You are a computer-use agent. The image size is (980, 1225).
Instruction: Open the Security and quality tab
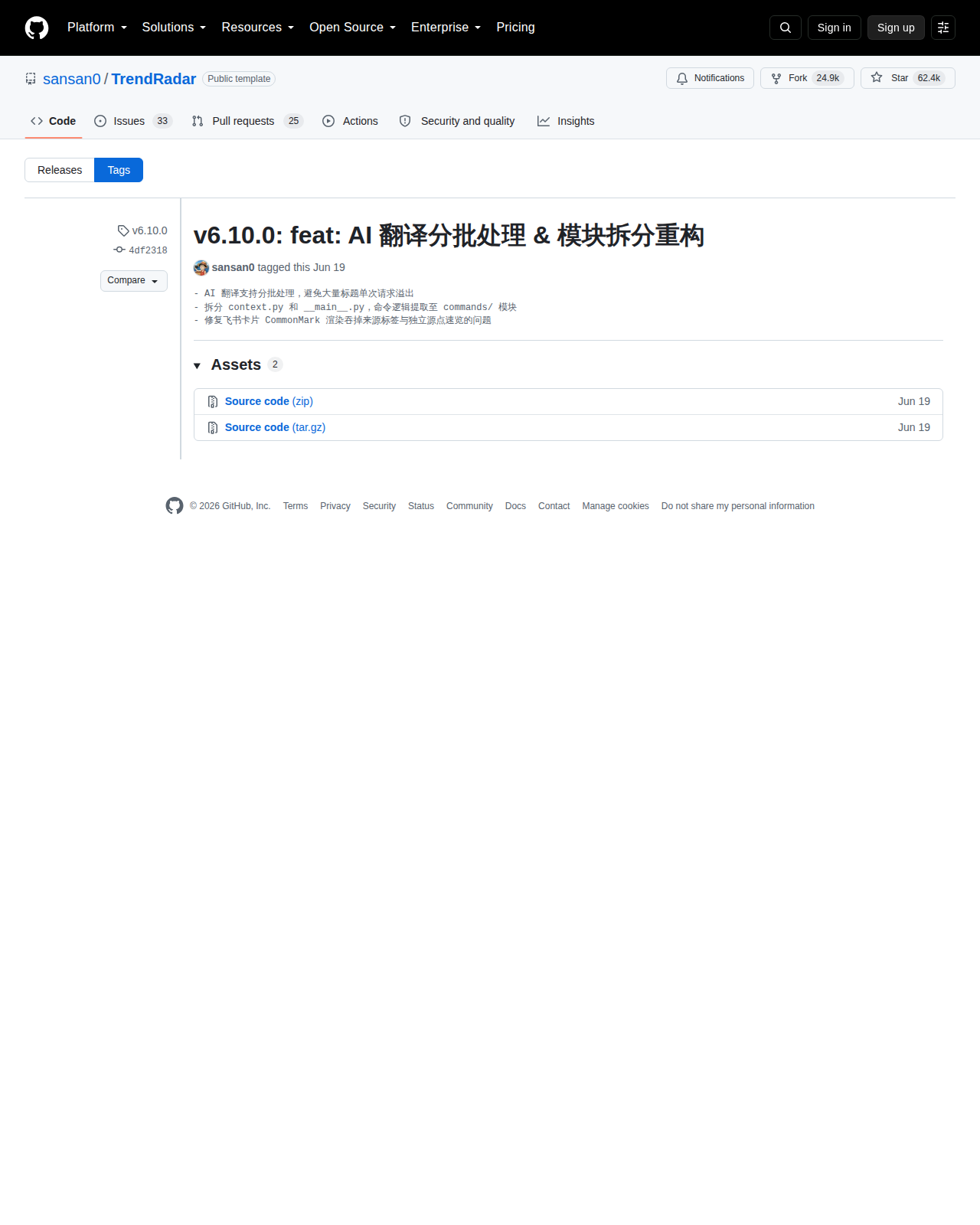[x=457, y=121]
